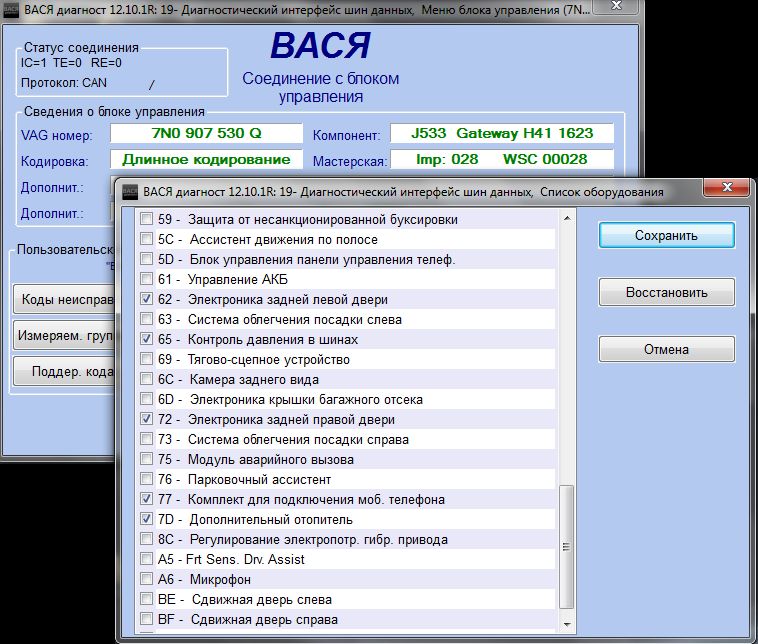Click the equipment list scrollbar thumb
Viewport: 758px width, 644px height.
click(x=567, y=547)
